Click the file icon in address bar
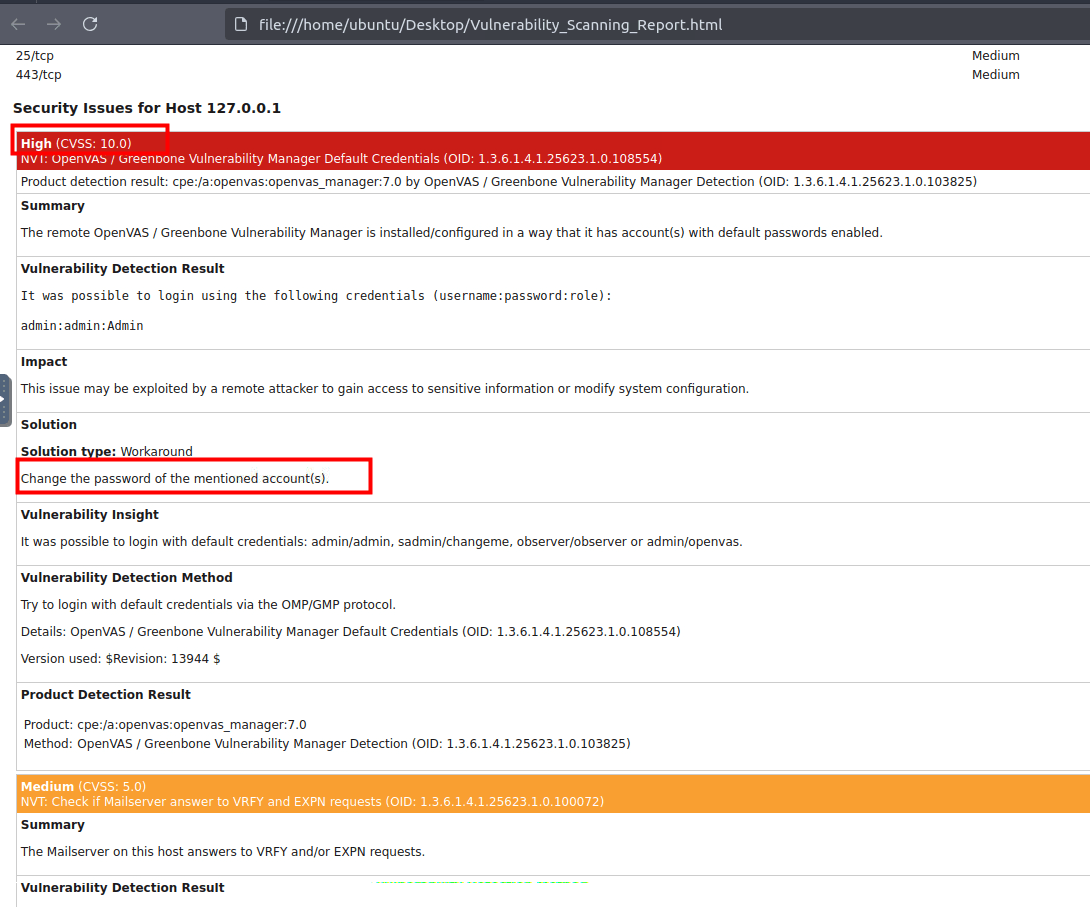This screenshot has width=1090, height=907. (239, 24)
